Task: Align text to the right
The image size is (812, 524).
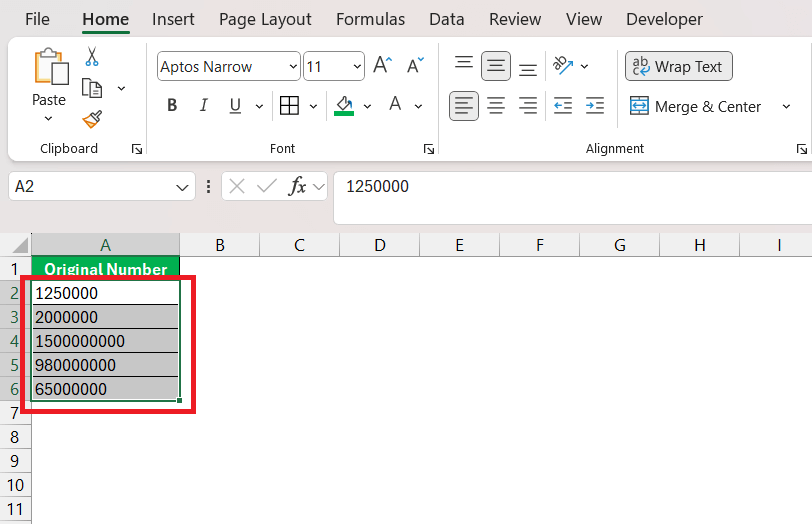Action: [x=528, y=106]
